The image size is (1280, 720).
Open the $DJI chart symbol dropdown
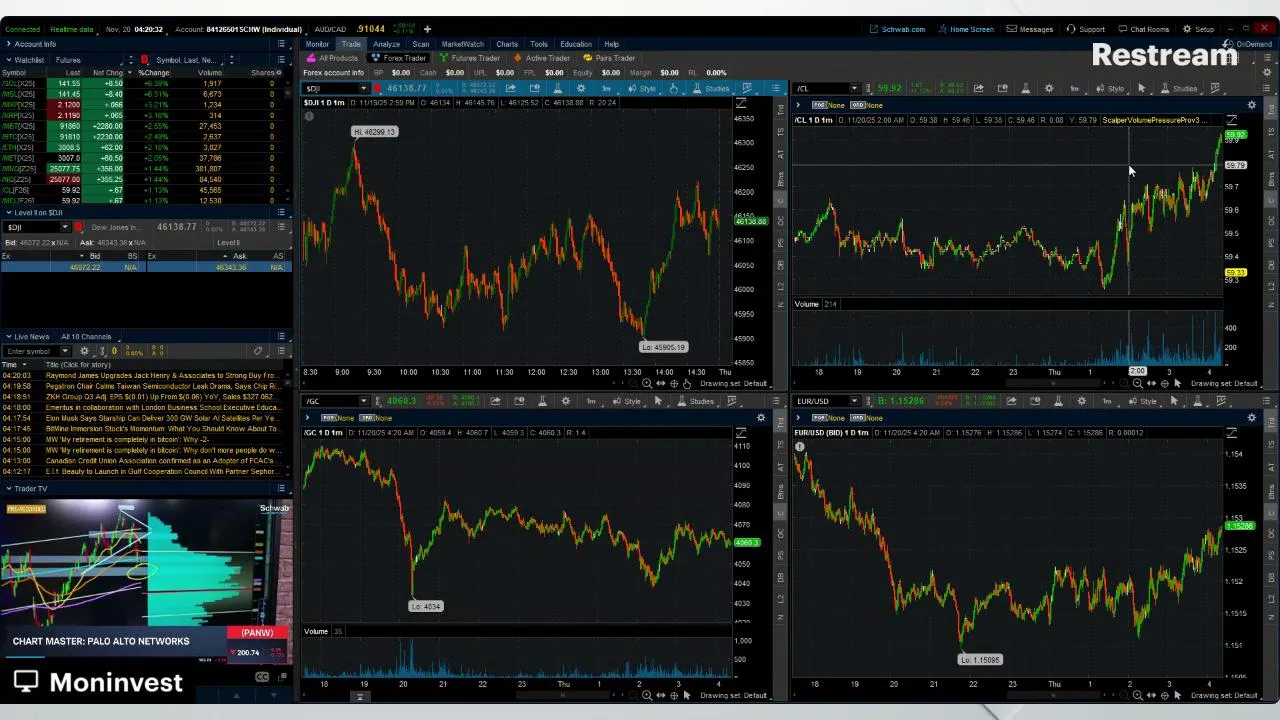pos(364,88)
